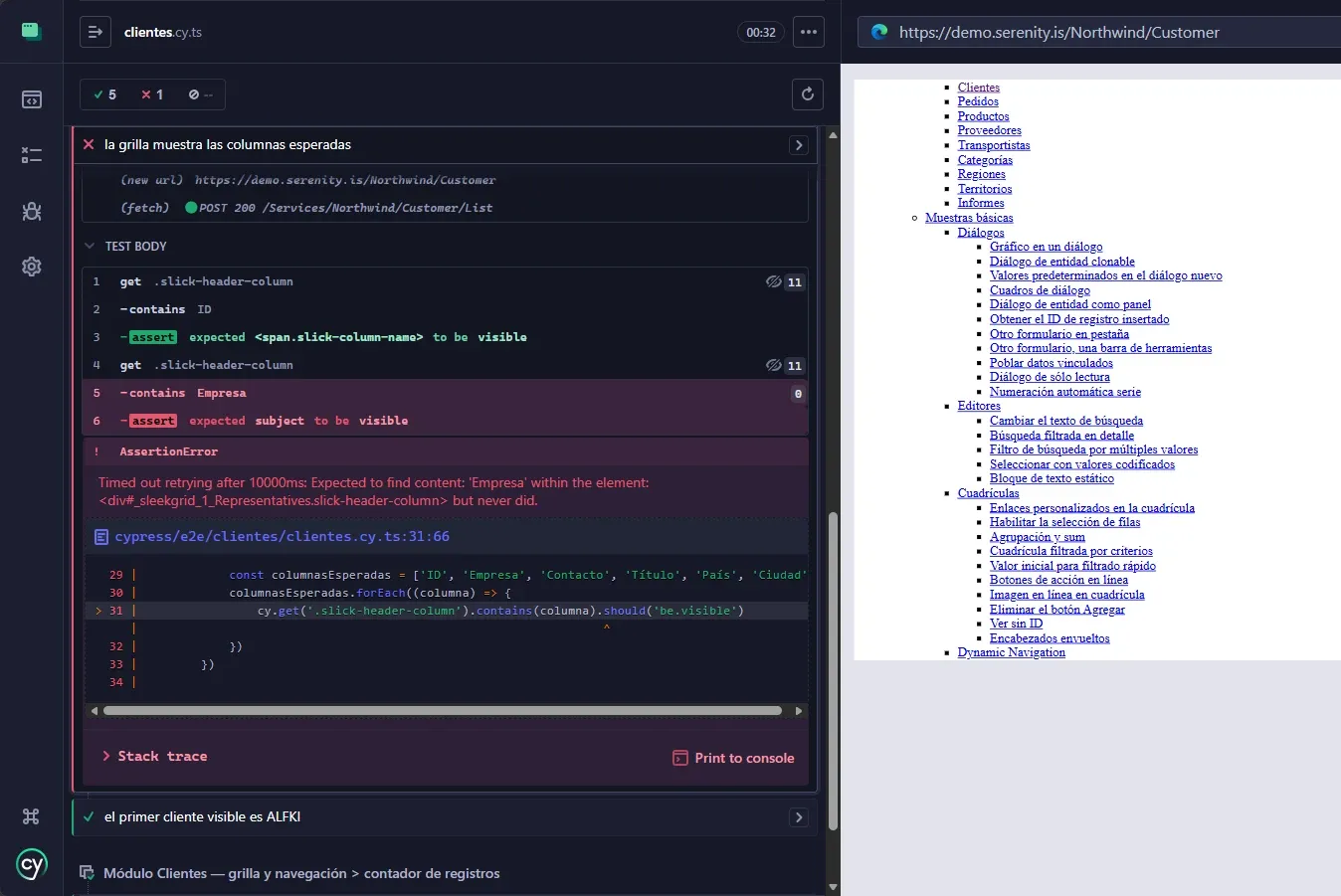Open the Proveedores link
This screenshot has width=1341, height=896.
coord(989,130)
